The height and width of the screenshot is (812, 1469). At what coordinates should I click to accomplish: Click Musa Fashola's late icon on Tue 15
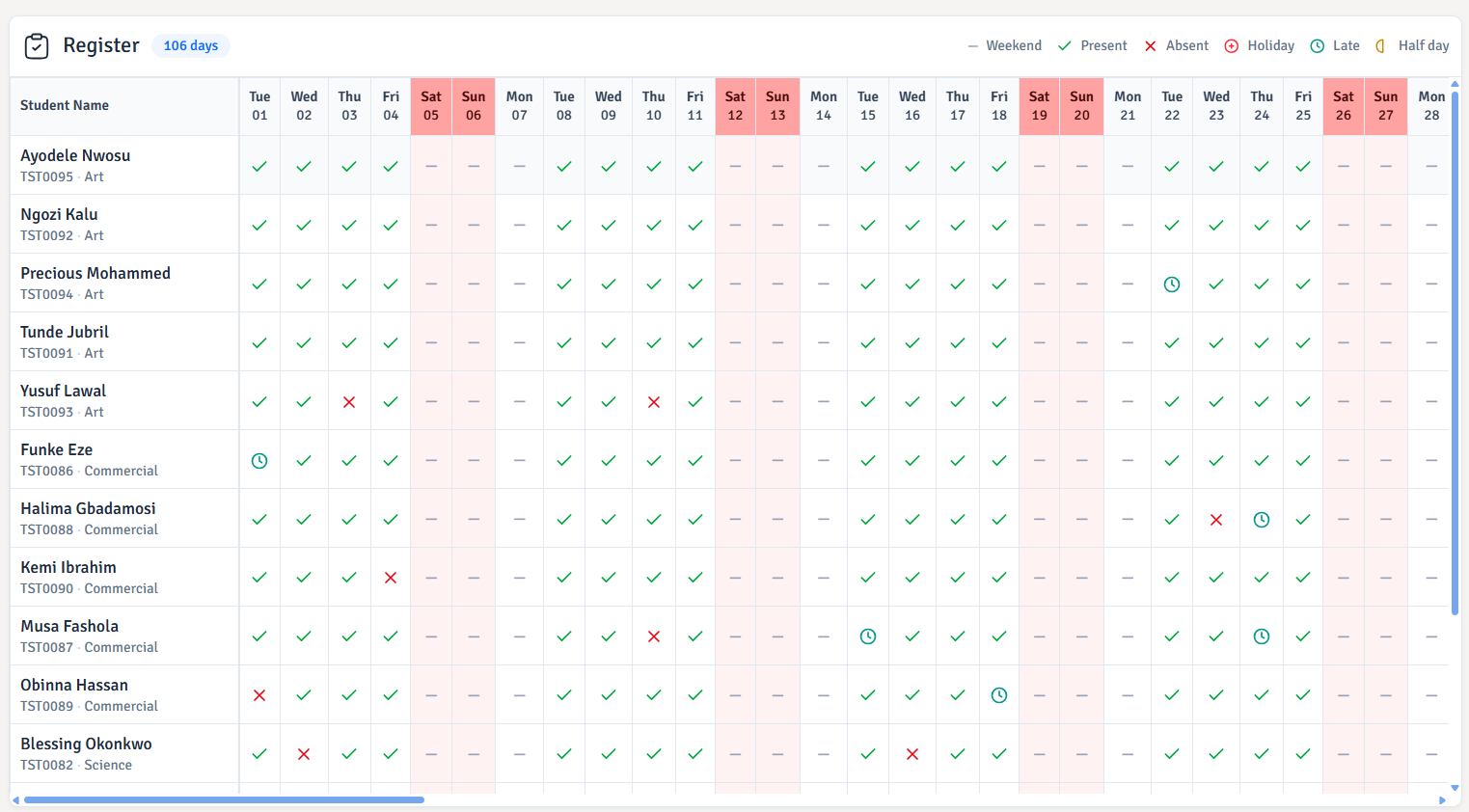point(868,637)
